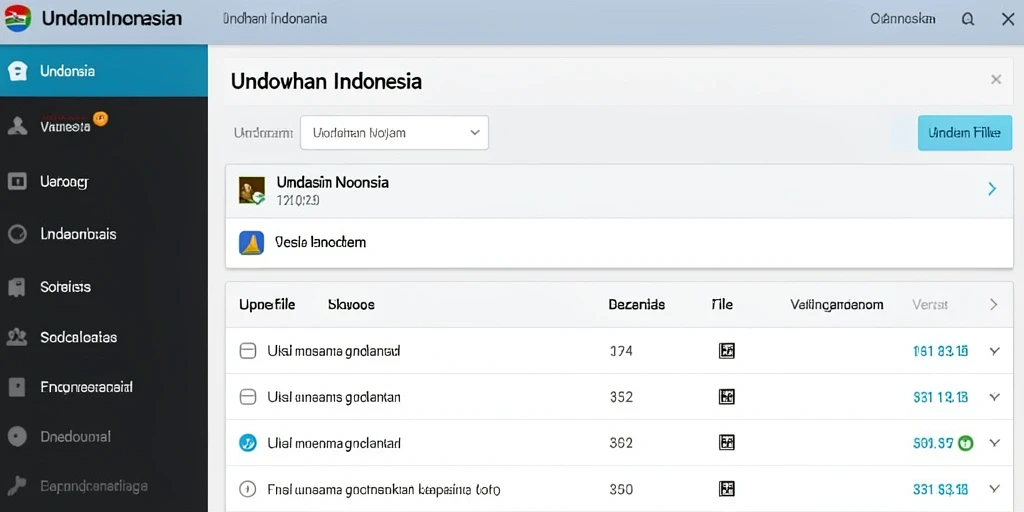Open the Uaroogr sidebar icon
The image size is (1024, 512).
17,182
